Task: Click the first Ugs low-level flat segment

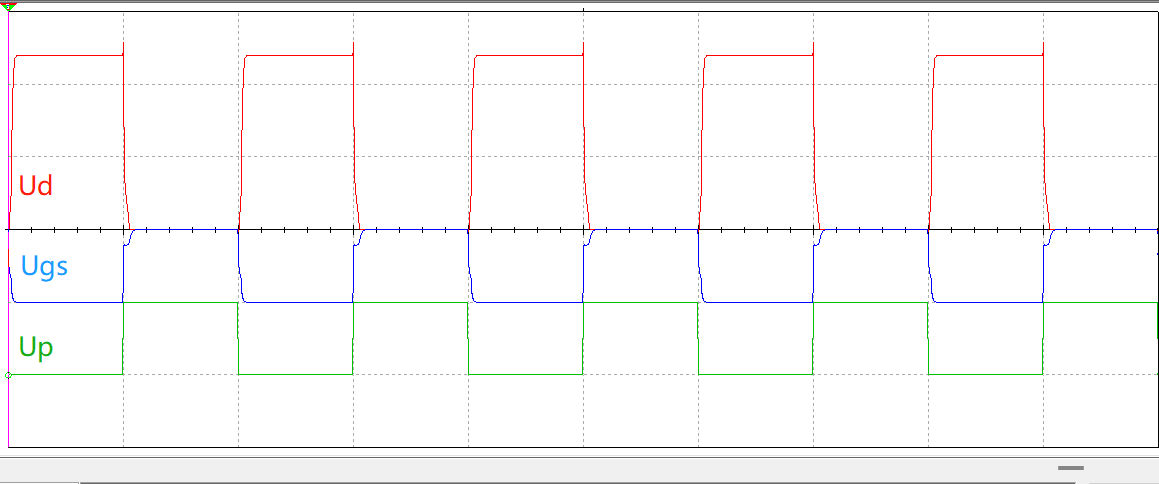Action: pos(68,301)
